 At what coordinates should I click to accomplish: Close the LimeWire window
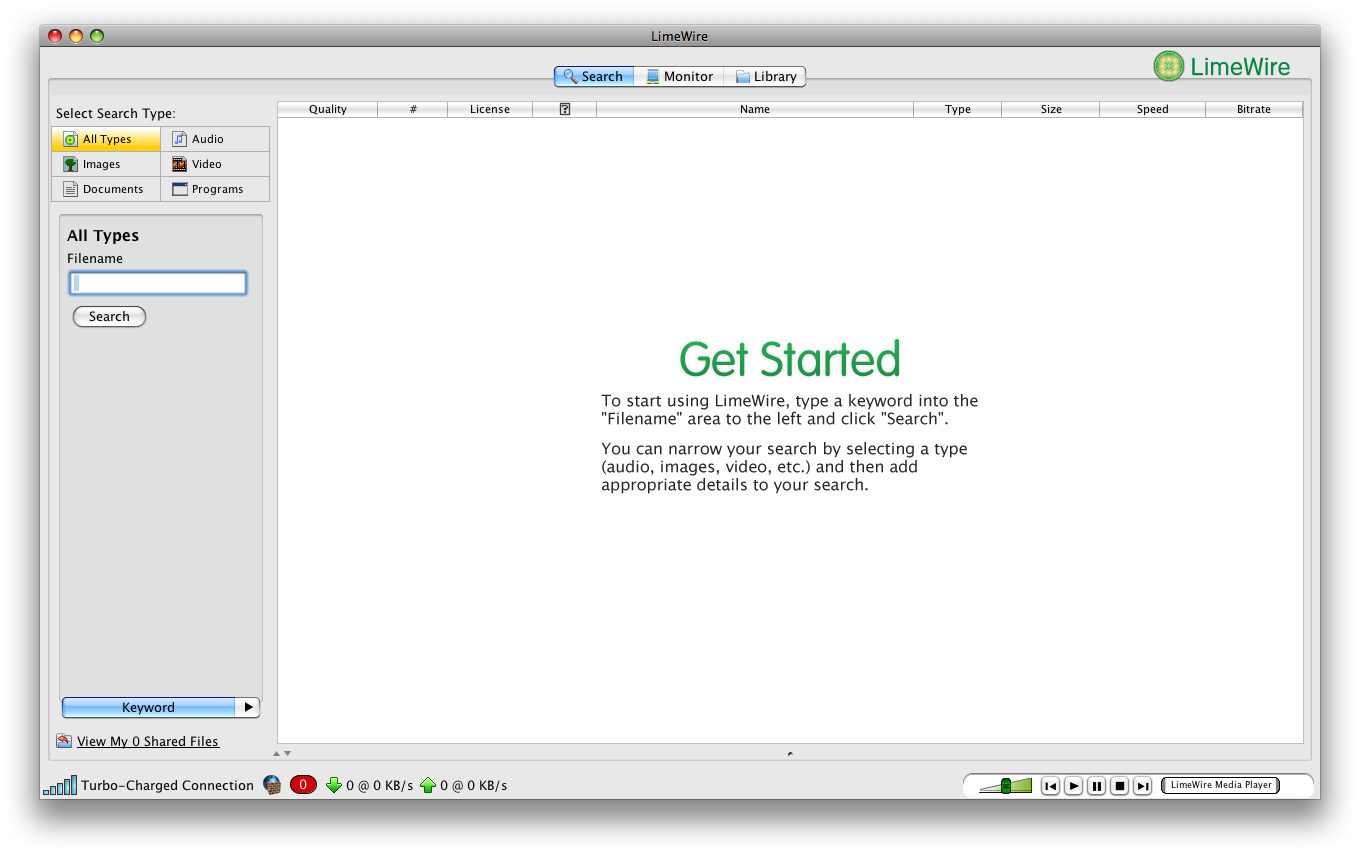click(55, 36)
